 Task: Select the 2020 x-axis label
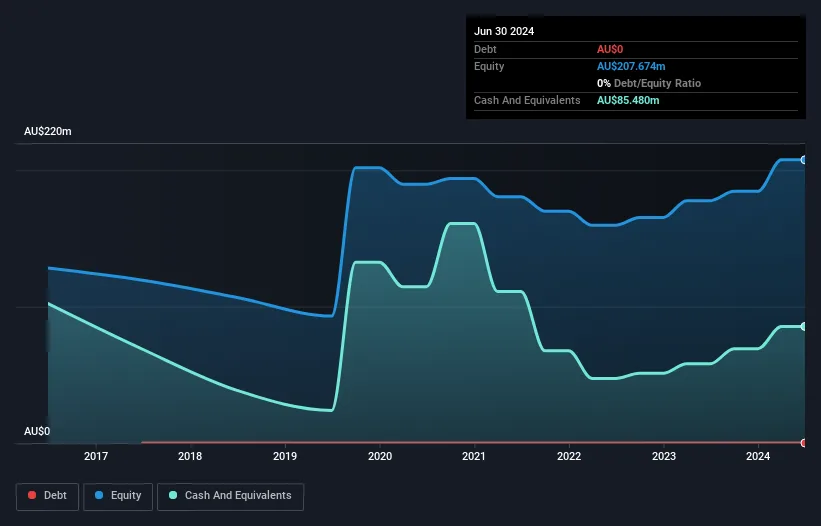click(380, 457)
